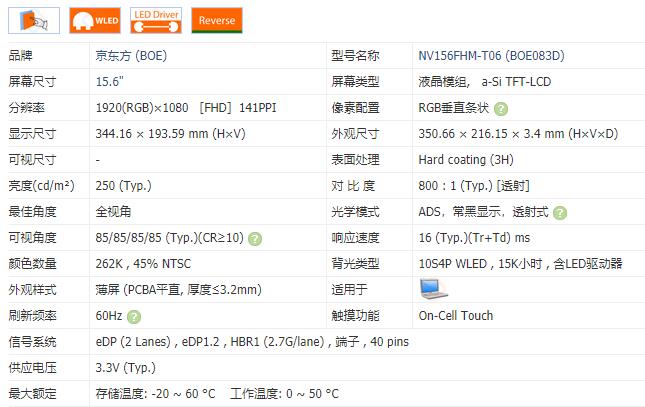Click the 屏幕类型 label

tap(355, 81)
